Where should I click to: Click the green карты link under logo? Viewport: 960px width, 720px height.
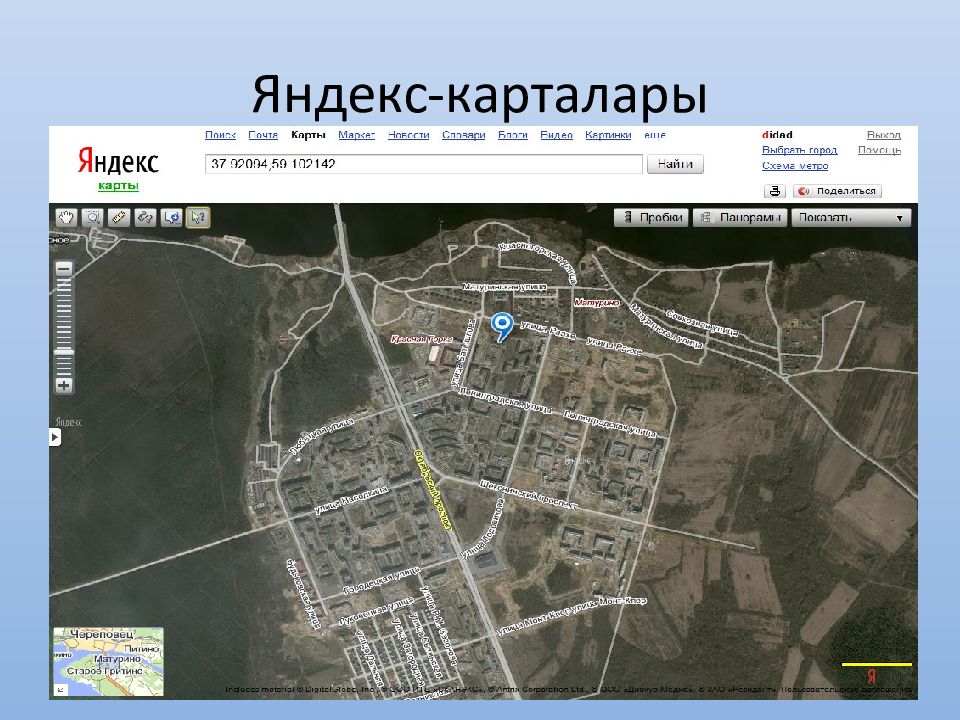tap(118, 186)
